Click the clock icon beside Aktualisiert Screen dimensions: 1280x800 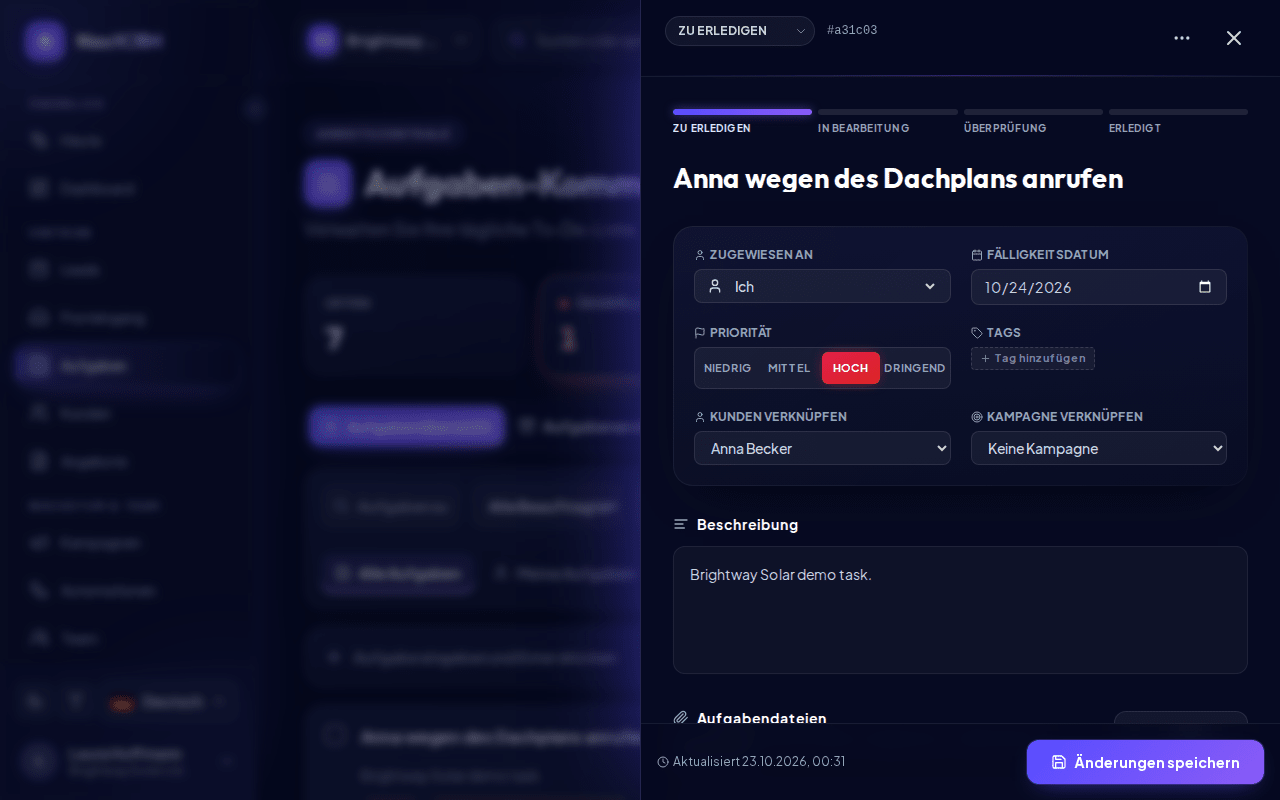[663, 762]
